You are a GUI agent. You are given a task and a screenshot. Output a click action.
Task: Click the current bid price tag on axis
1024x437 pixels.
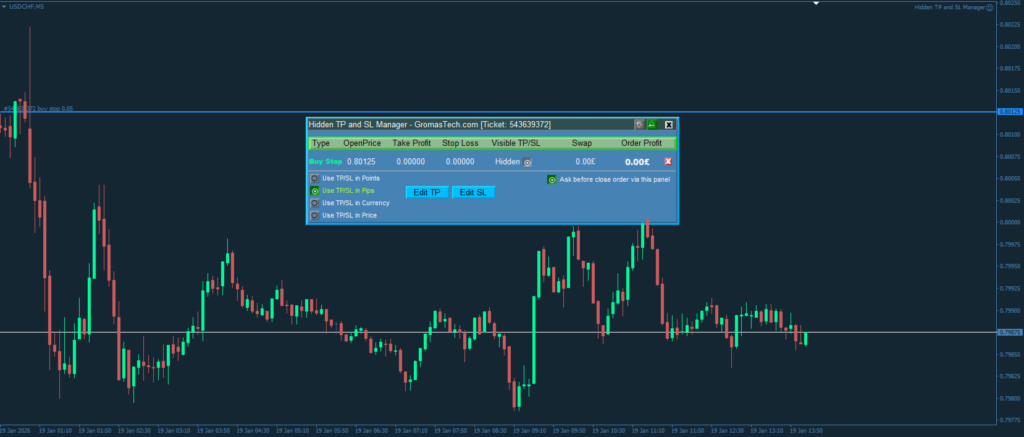[1009, 332]
